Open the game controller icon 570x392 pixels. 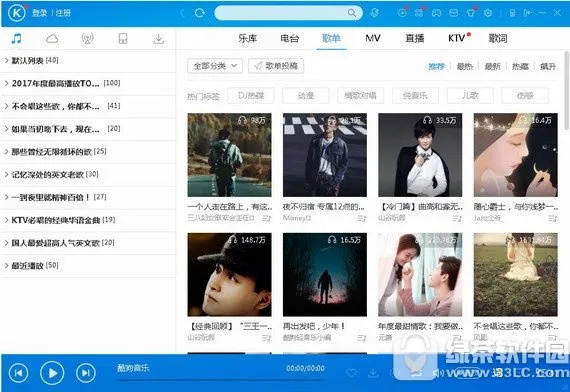tap(436, 13)
